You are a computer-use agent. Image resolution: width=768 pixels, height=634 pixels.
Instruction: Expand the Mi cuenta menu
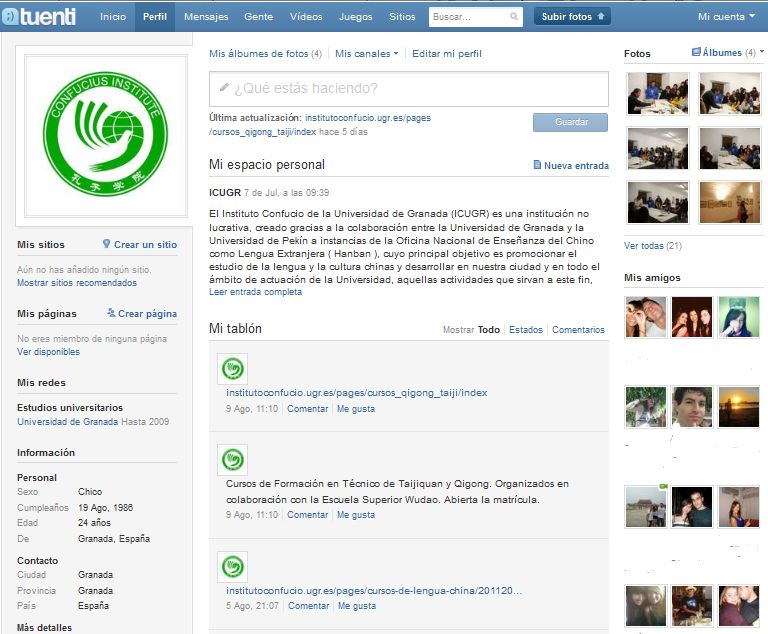726,16
